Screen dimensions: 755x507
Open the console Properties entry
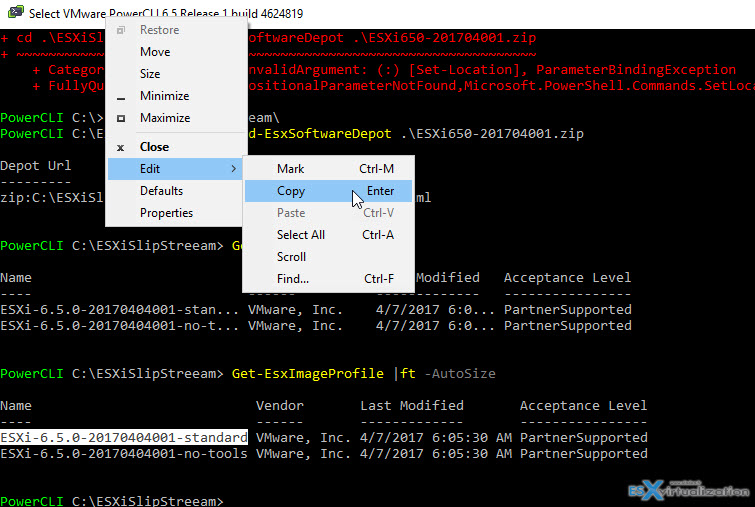click(x=166, y=213)
